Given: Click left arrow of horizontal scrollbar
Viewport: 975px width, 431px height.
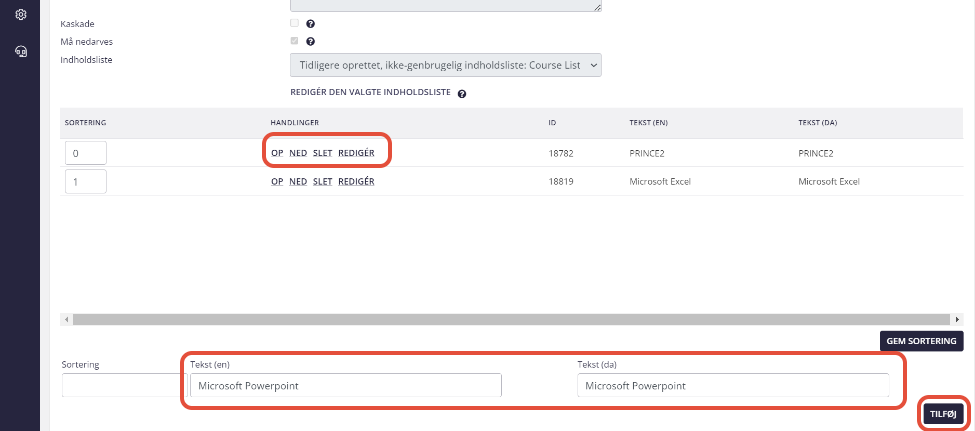Looking at the screenshot, I should click(66, 319).
